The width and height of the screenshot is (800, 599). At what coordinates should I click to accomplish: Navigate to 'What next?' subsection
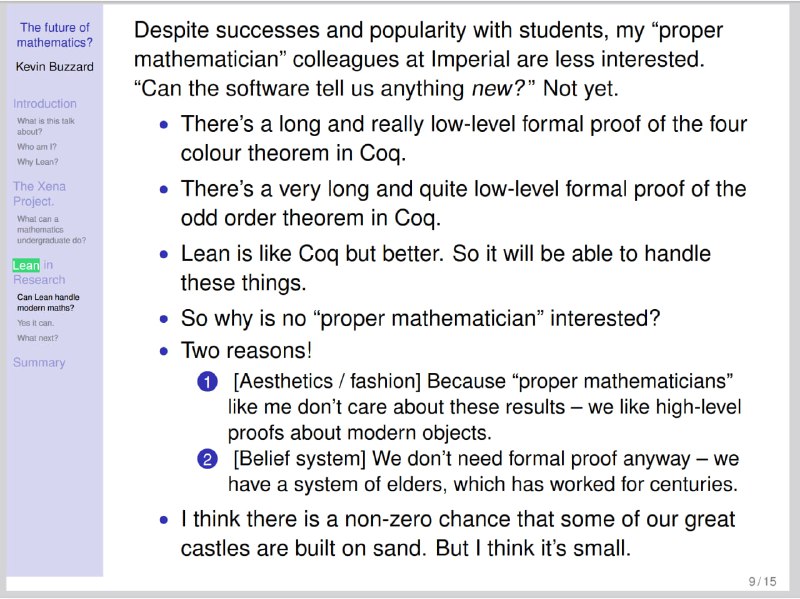point(38,338)
